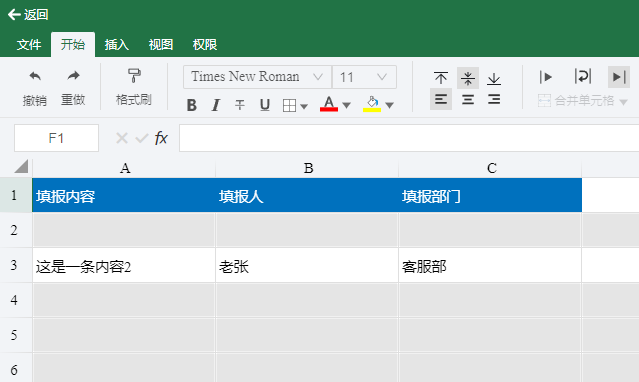Screen dimensions: 639x382
Task: Click the 返回 back arrow
Action: 14,15
